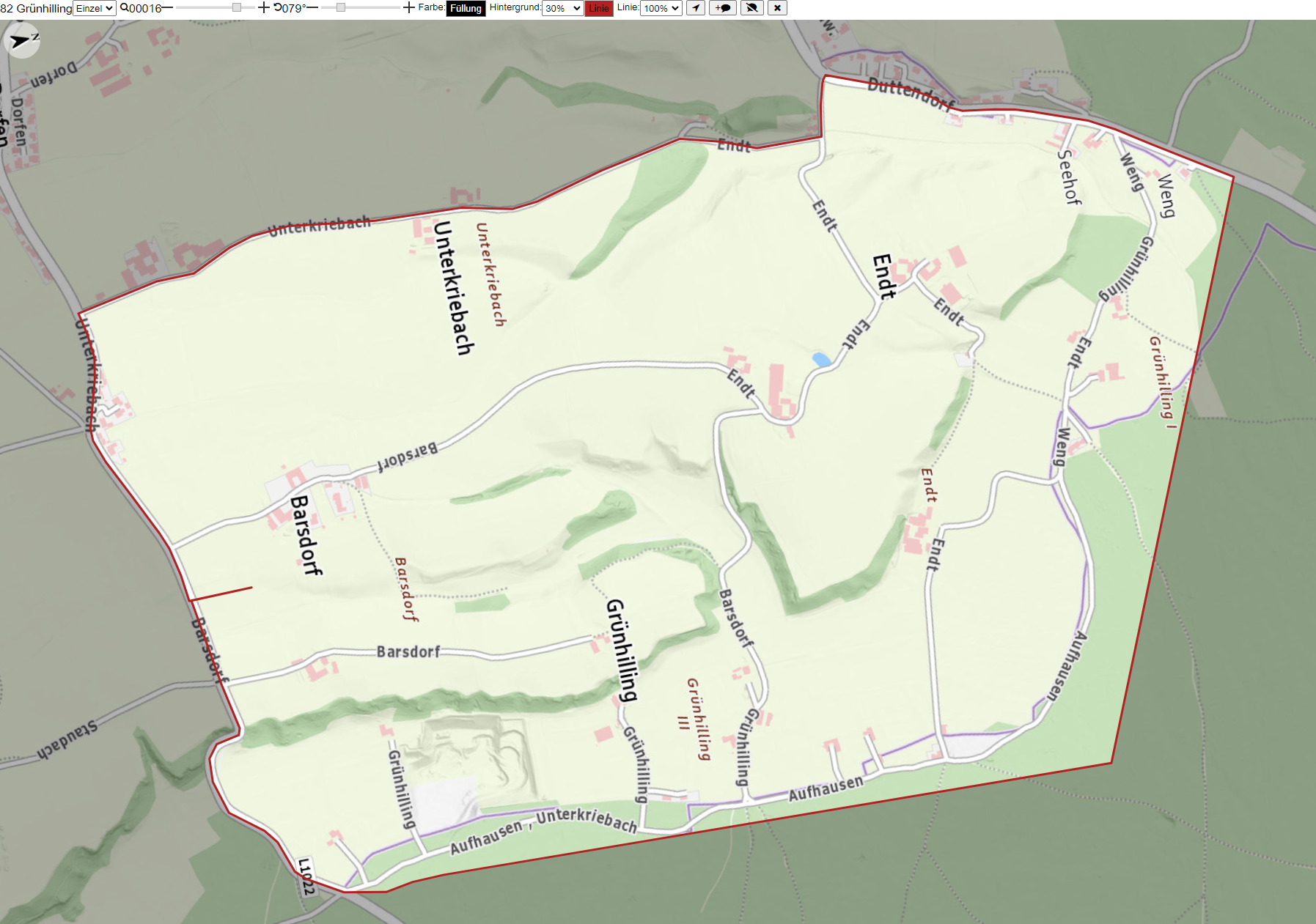The width and height of the screenshot is (1316, 924).
Task: Click the blue pond near Endt
Action: pos(821,359)
